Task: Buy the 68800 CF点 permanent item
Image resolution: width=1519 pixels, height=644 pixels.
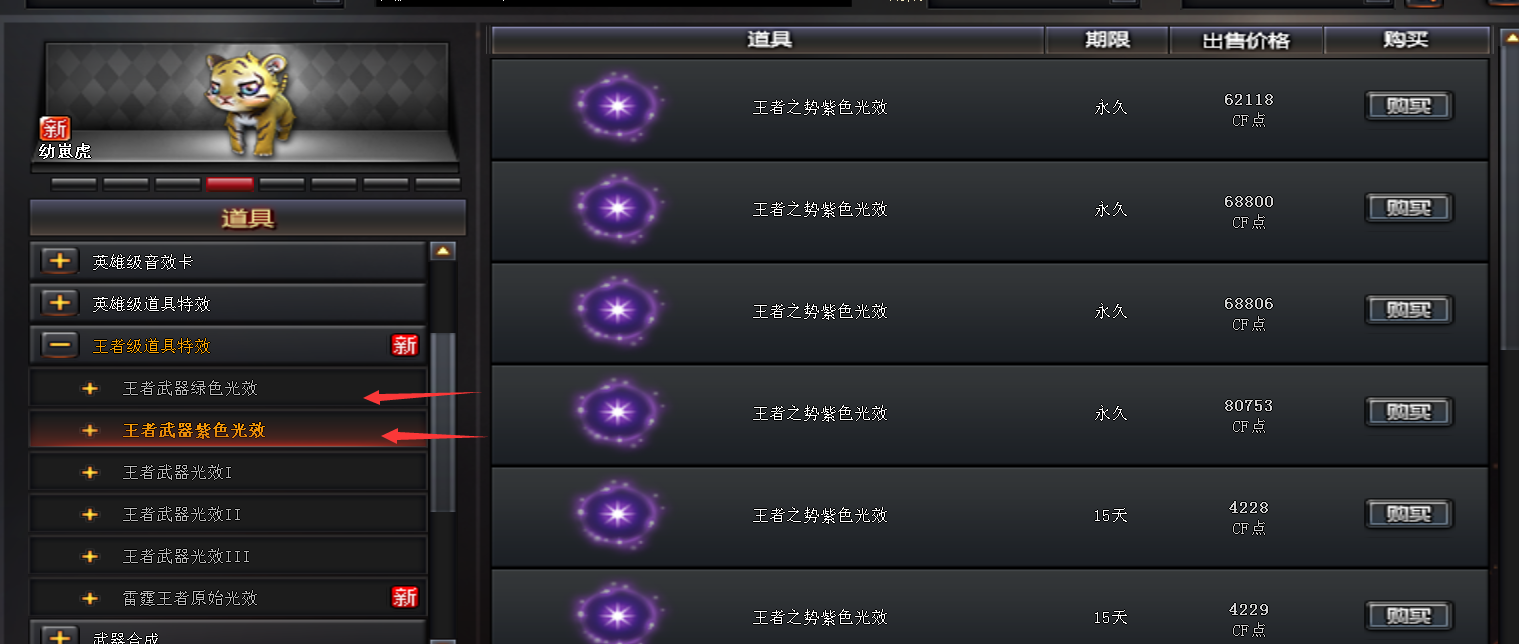Action: [x=1408, y=208]
